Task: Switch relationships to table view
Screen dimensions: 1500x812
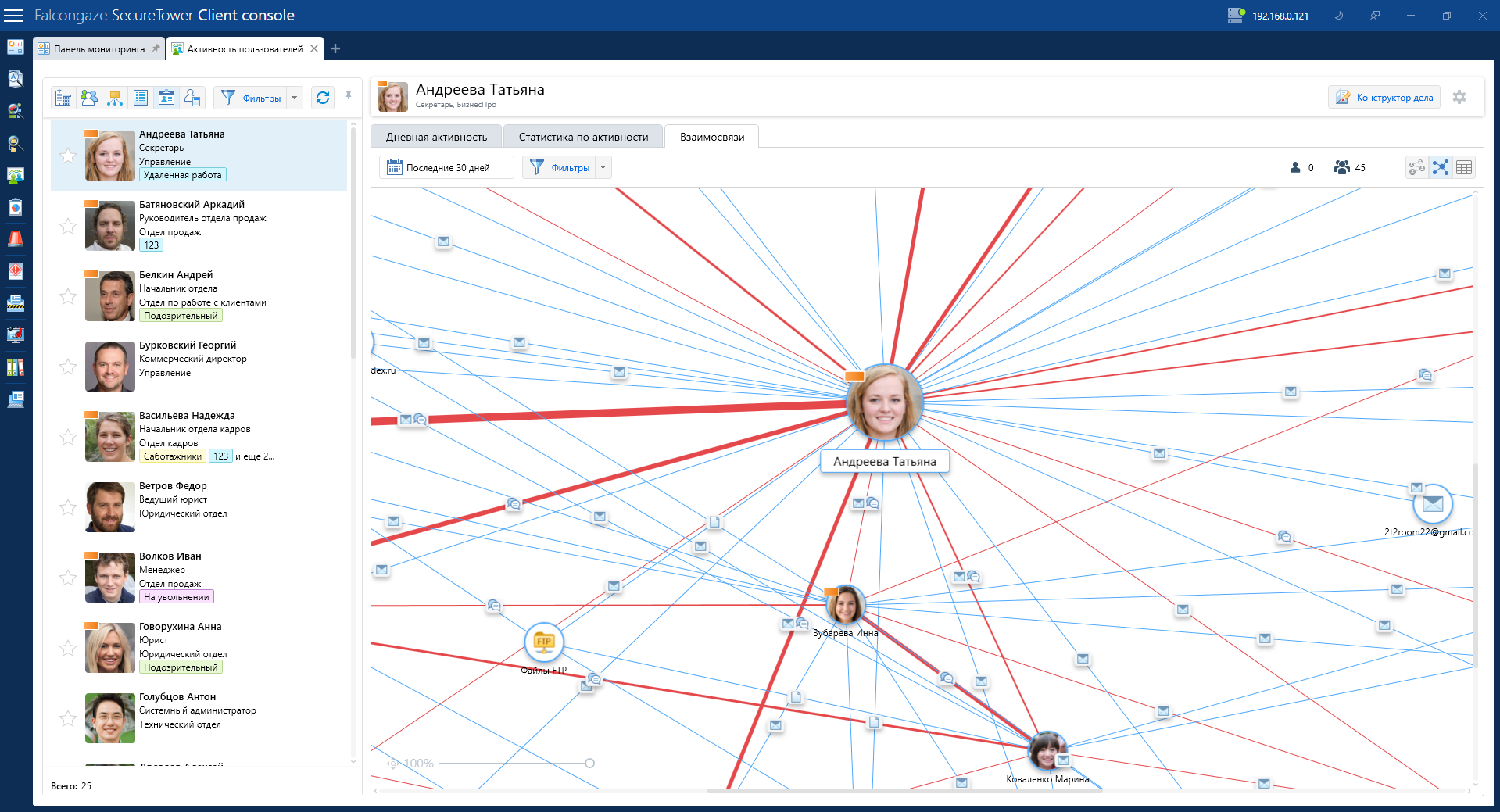Action: (1464, 167)
